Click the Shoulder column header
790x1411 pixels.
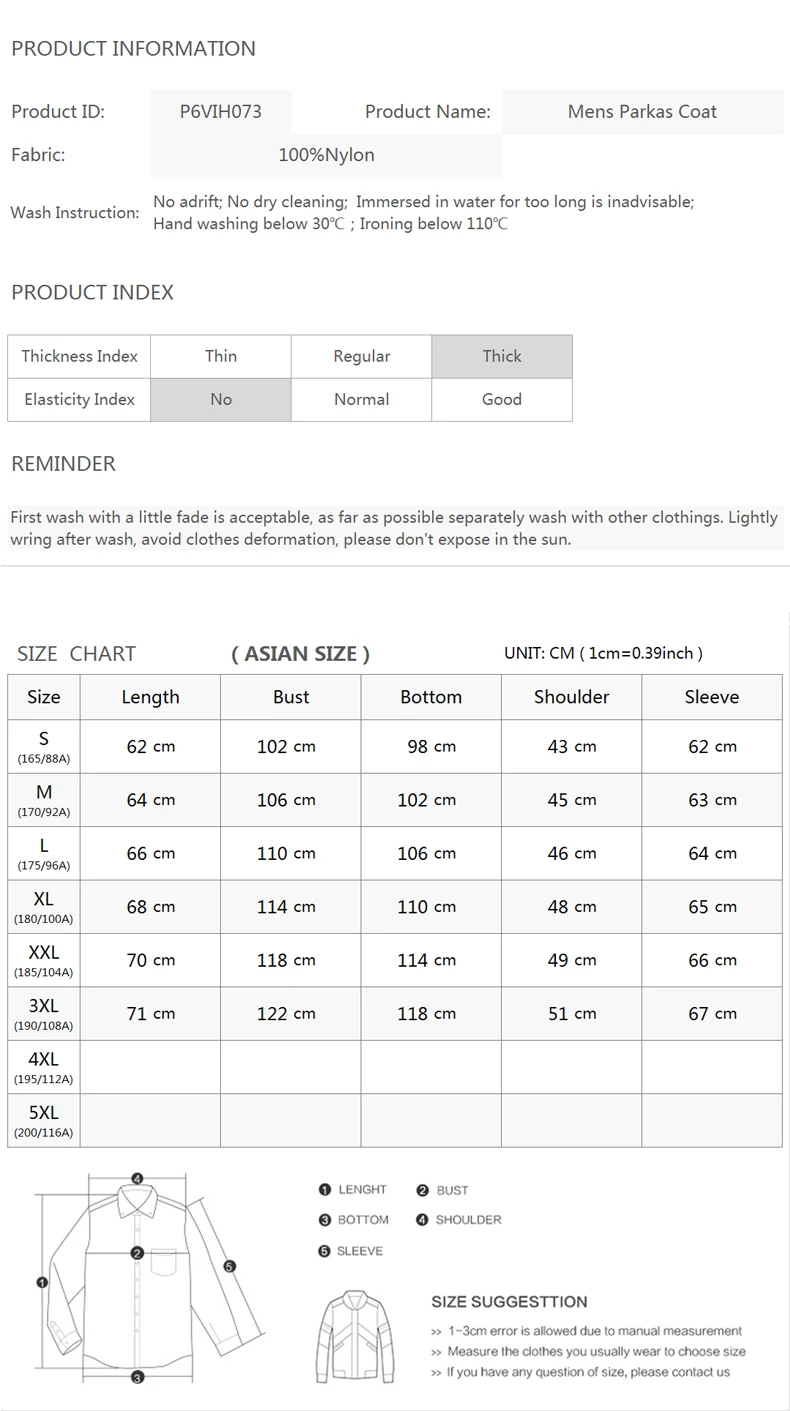point(571,697)
